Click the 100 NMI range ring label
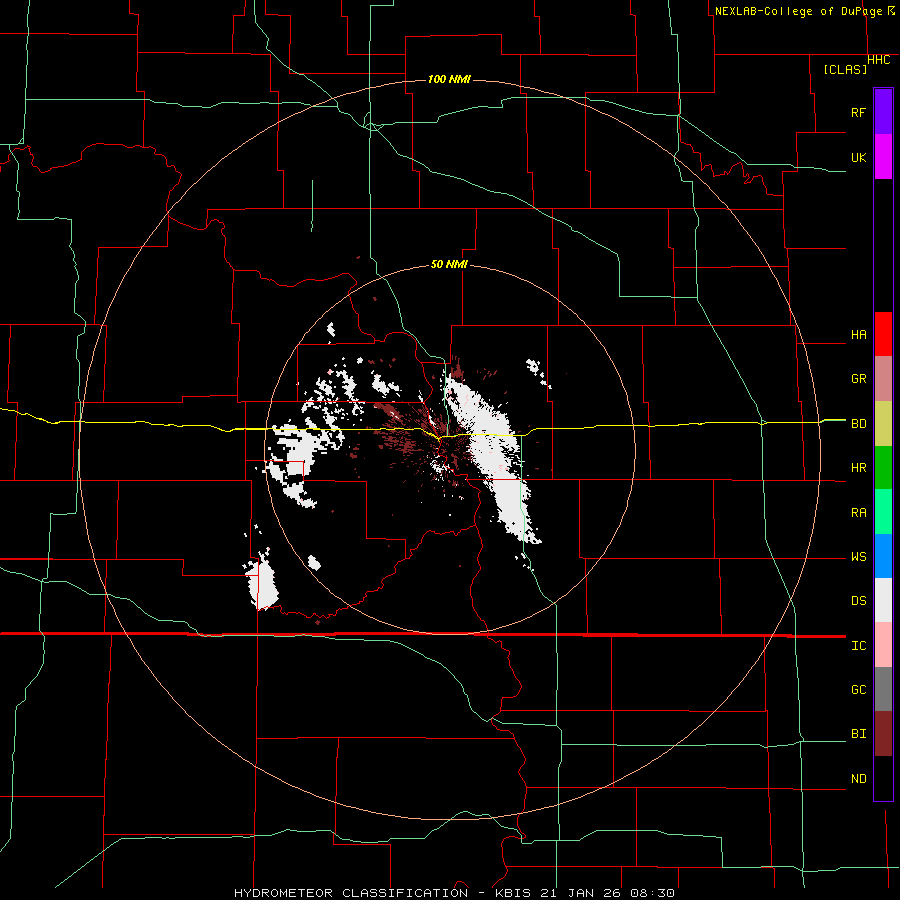 449,79
